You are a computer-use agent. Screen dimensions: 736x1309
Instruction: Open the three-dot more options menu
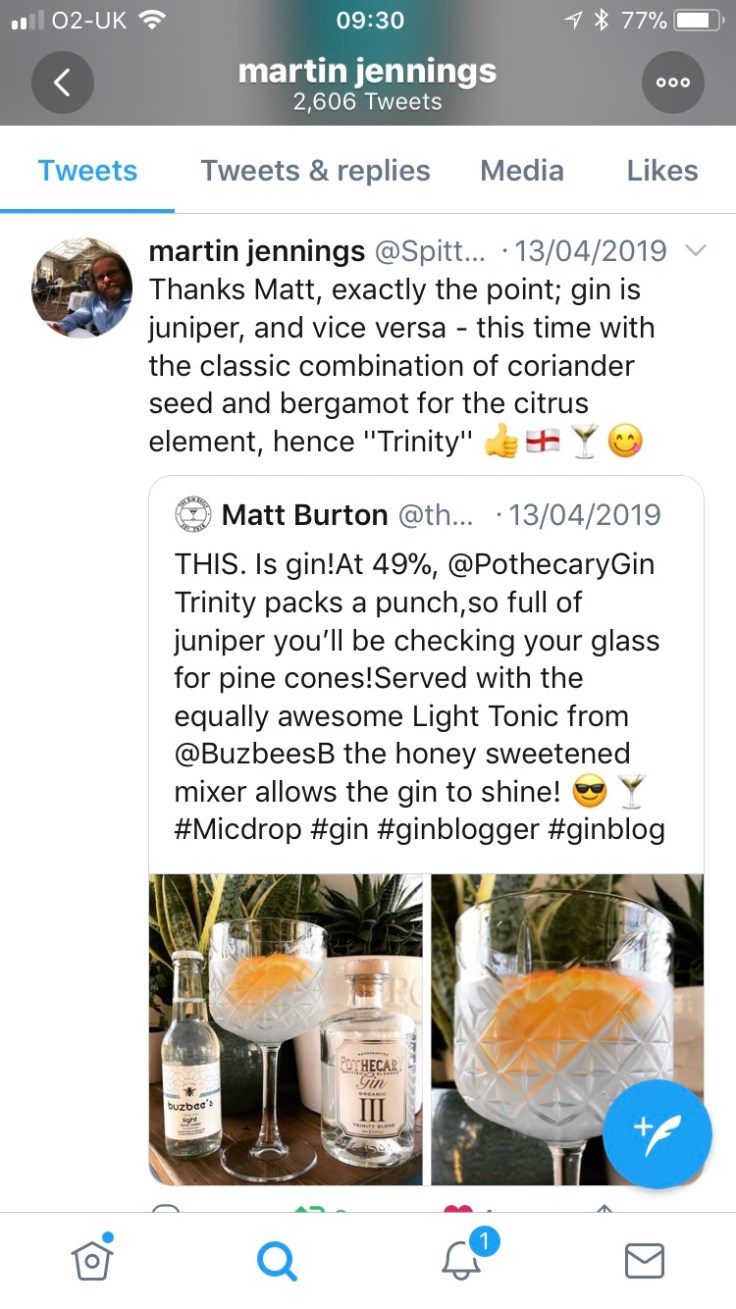coord(673,82)
